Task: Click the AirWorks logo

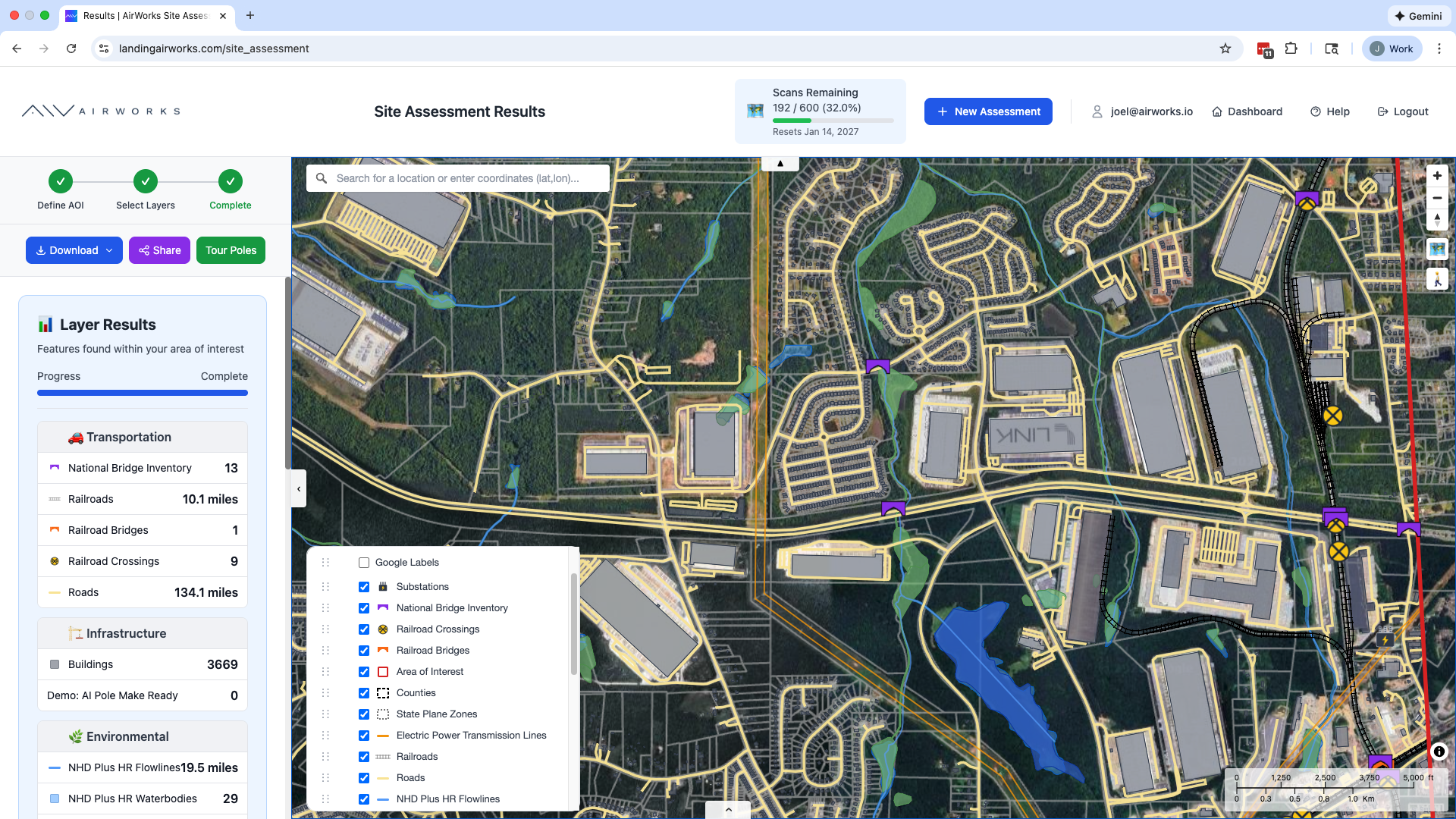Action: (x=99, y=110)
